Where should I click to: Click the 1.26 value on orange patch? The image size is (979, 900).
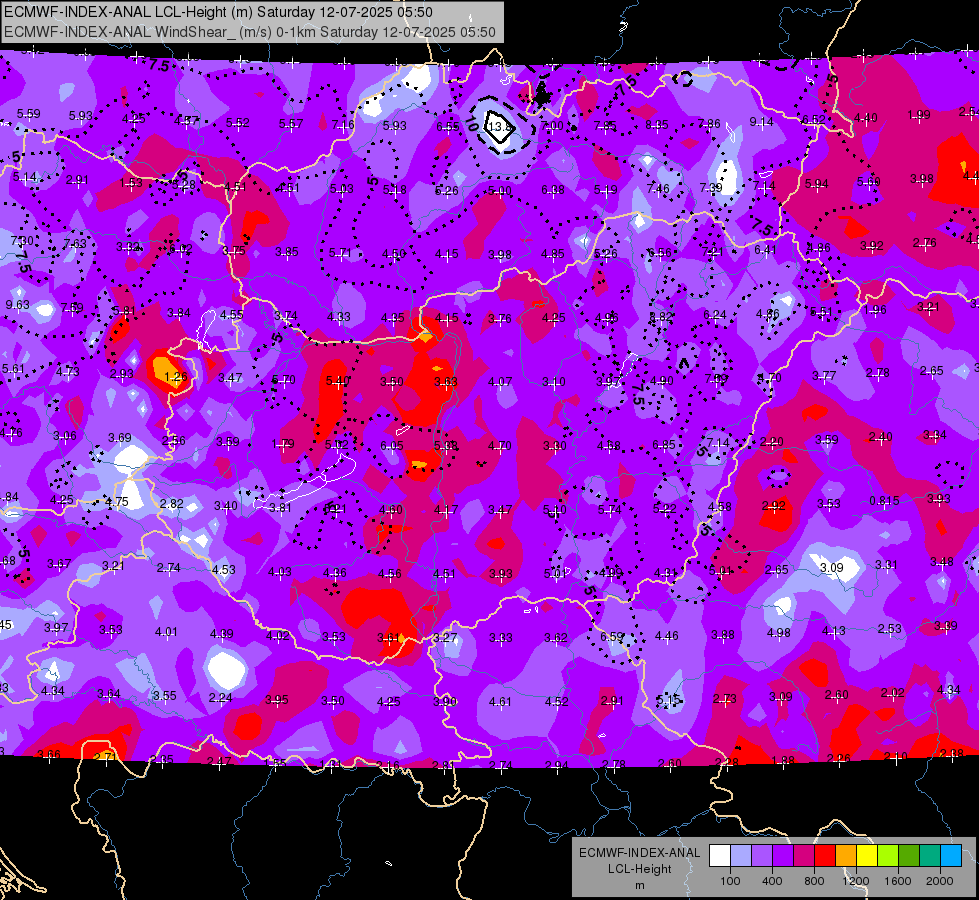tap(175, 377)
